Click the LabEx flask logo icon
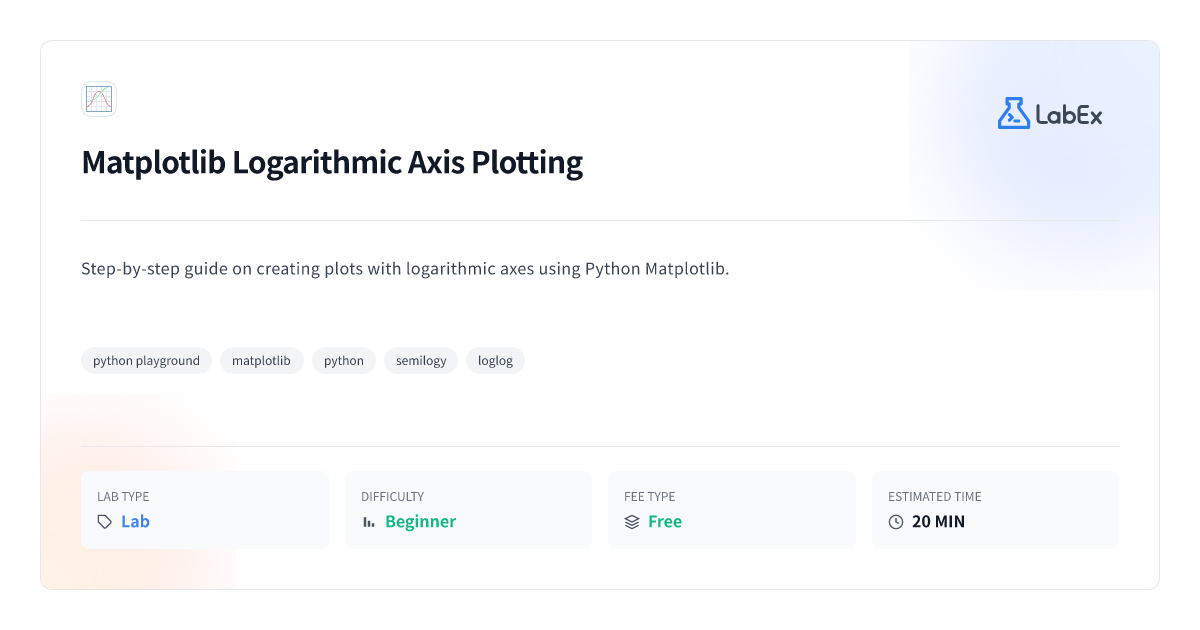1200x630 pixels. pyautogui.click(x=1013, y=113)
